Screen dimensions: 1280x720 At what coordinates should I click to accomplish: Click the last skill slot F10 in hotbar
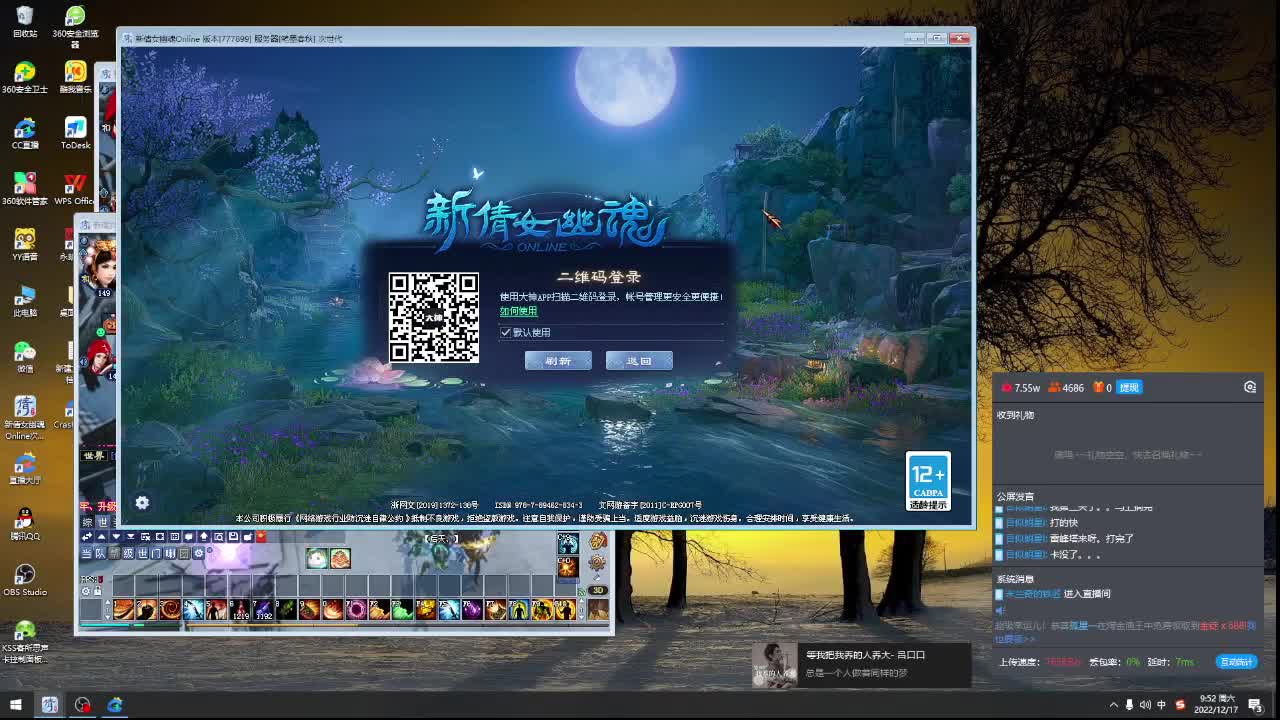565,609
